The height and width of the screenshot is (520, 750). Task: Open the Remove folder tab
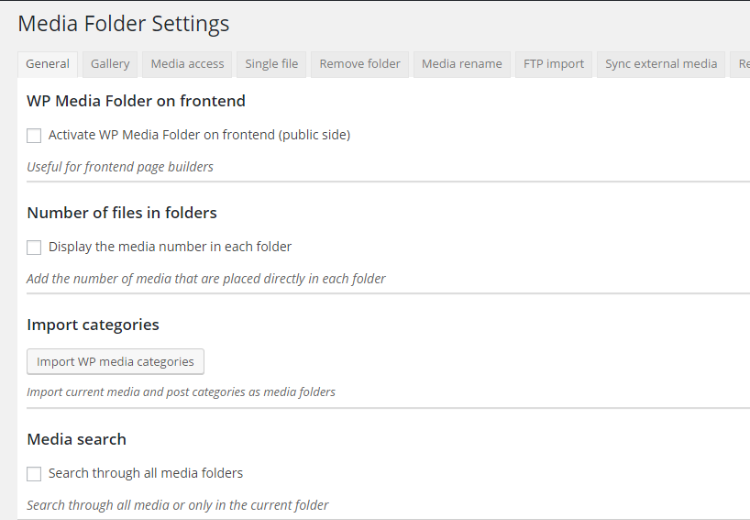[360, 64]
